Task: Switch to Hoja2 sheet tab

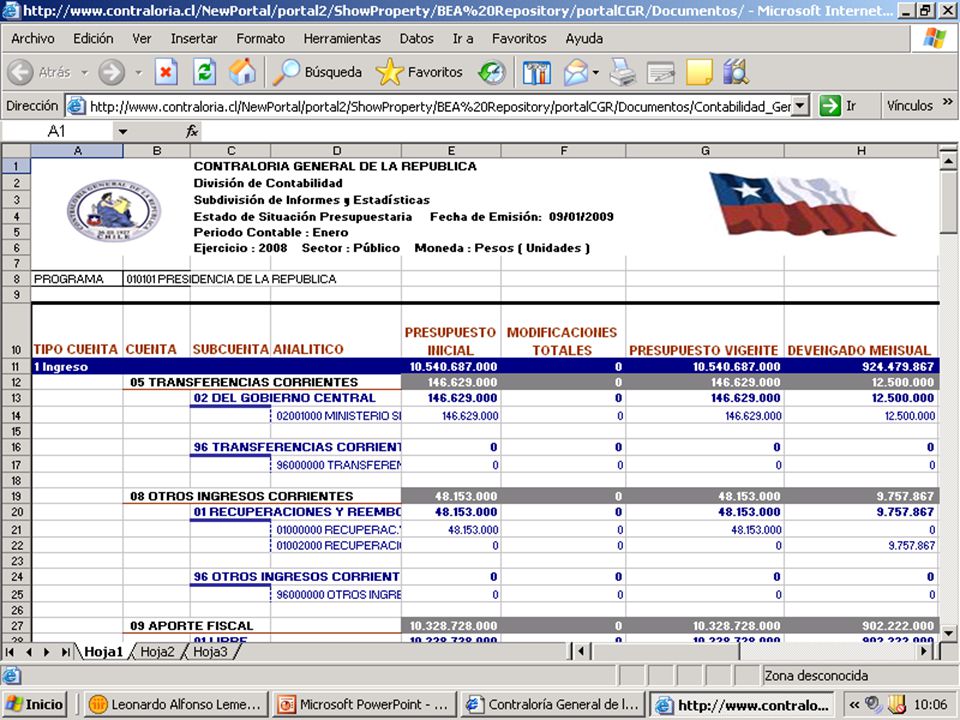Action: coord(157,651)
